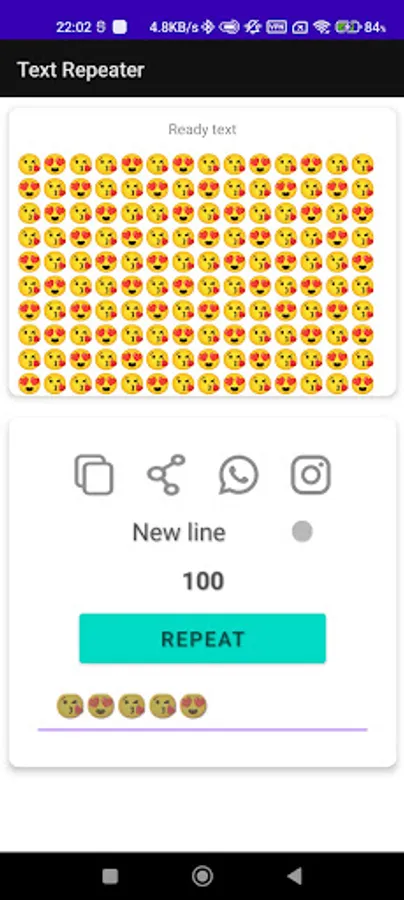
Task: Share to Instagram icon
Action: pyautogui.click(x=310, y=475)
